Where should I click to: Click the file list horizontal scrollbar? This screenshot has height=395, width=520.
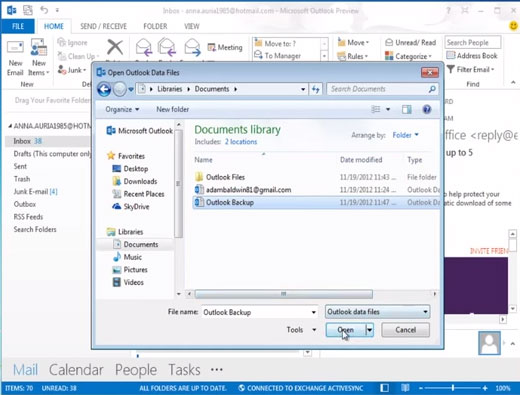(x=284, y=294)
